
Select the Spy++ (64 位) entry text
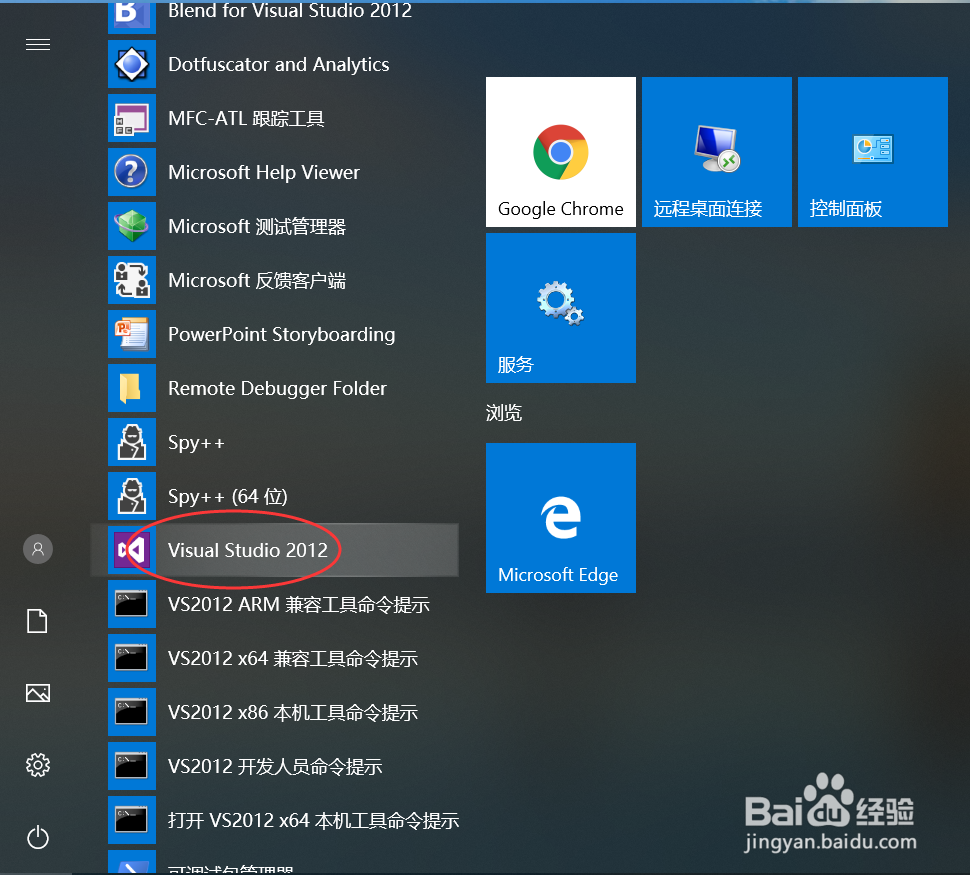[228, 497]
